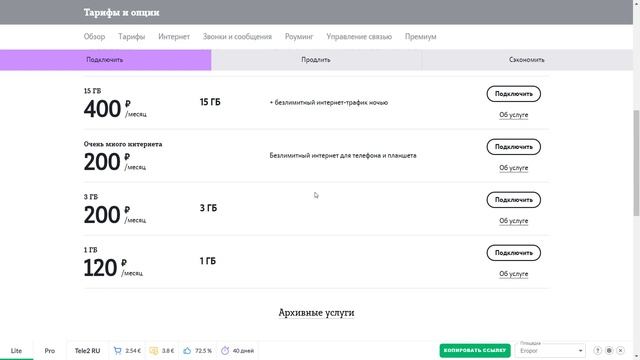Click the 400 ₽/месяц price
The width and height of the screenshot is (640, 360).
(x=115, y=109)
